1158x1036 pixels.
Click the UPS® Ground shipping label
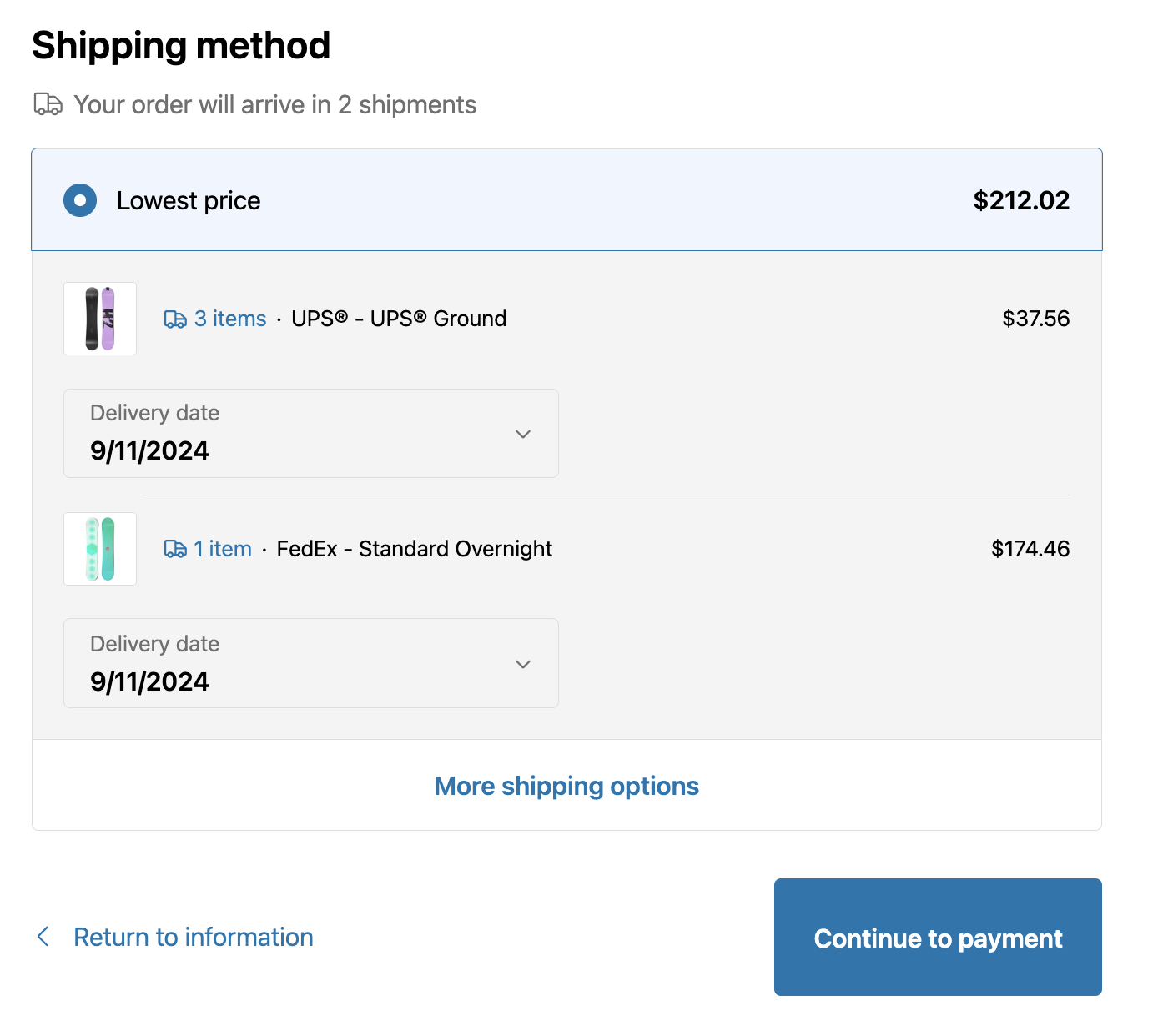tap(399, 319)
